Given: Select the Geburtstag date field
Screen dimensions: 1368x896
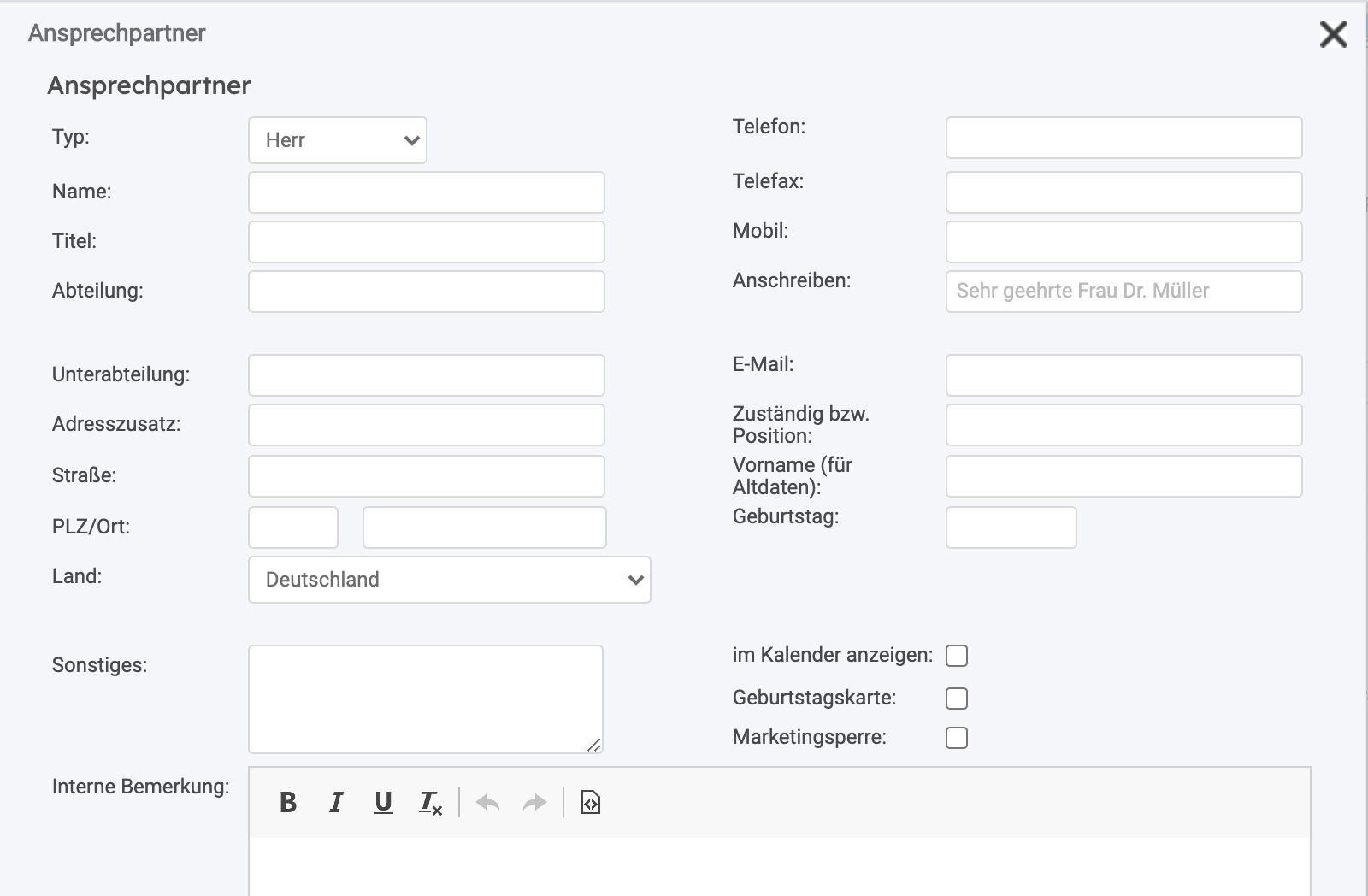Looking at the screenshot, I should point(1011,528).
